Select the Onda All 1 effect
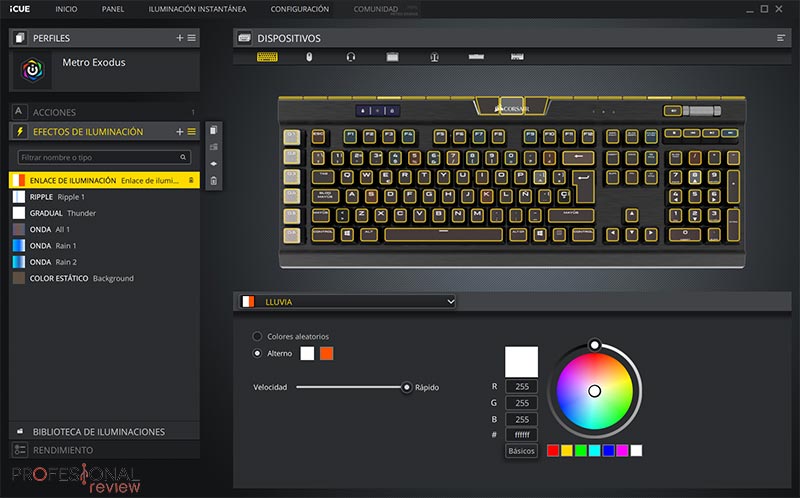Viewport: 800px width, 498px height. pyautogui.click(x=104, y=229)
